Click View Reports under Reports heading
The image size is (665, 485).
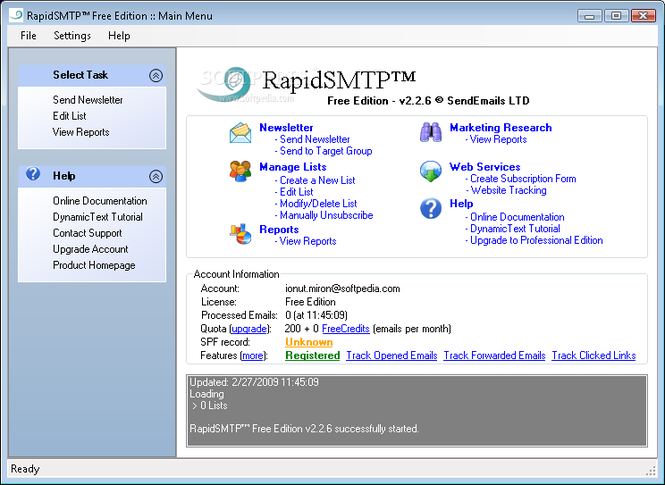pos(308,241)
